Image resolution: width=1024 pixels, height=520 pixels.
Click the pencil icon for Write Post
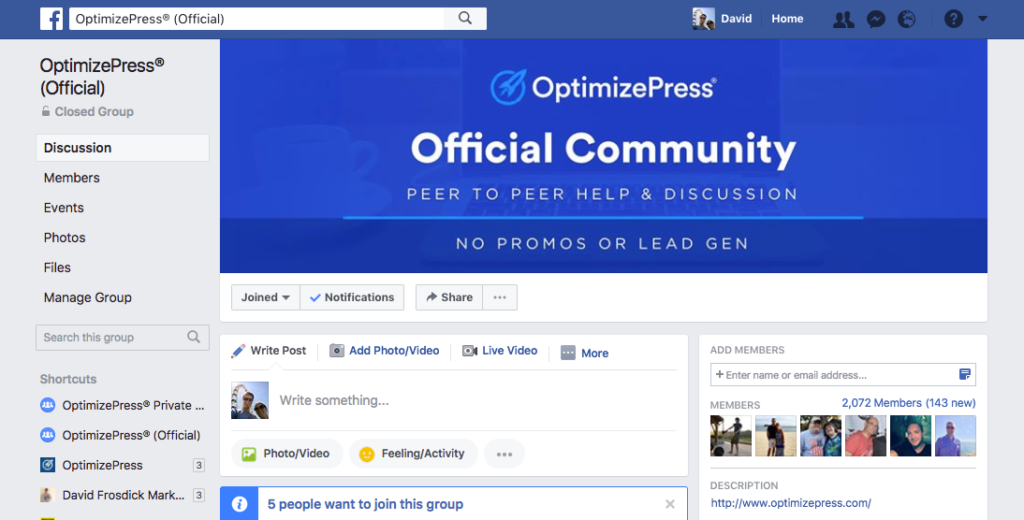point(238,351)
